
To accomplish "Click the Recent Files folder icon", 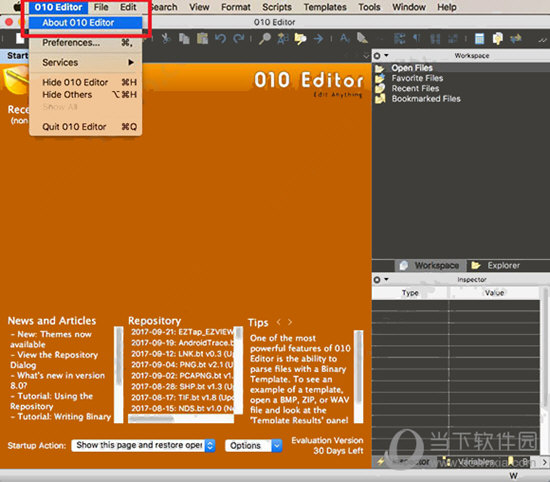I will [x=380, y=88].
